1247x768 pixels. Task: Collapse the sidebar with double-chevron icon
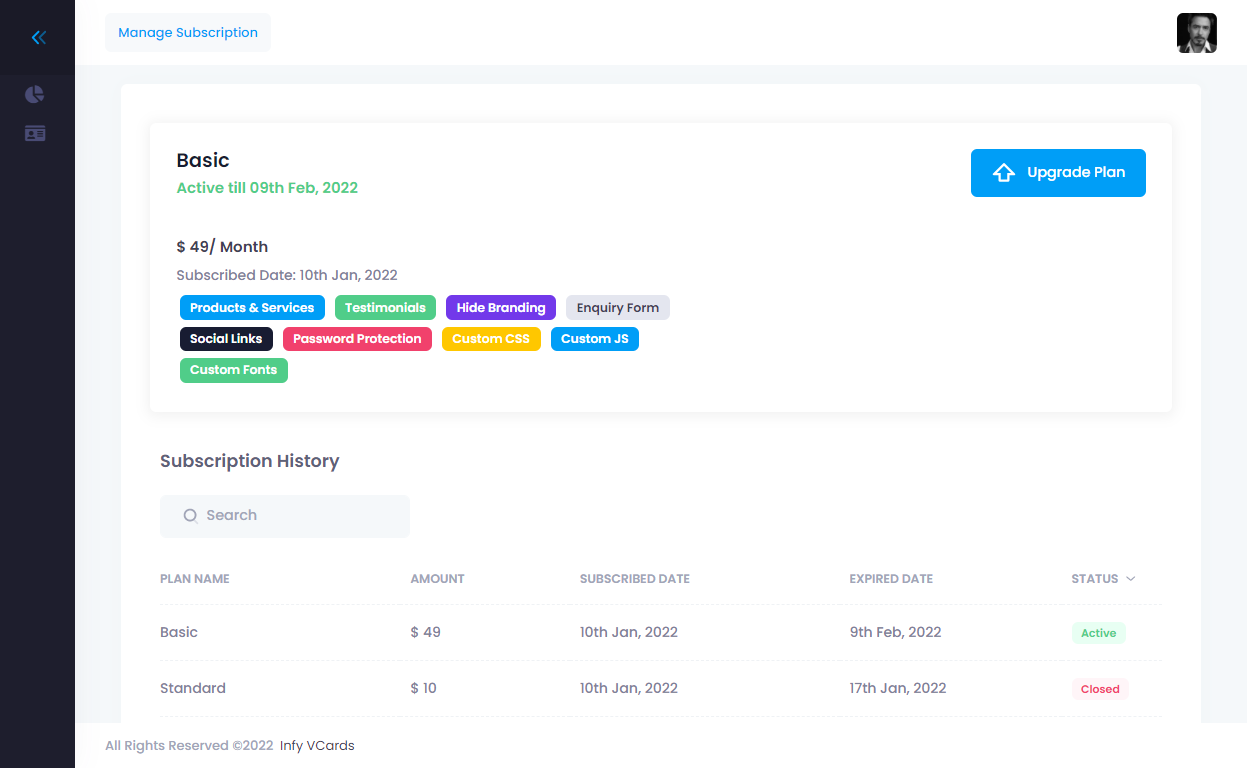[x=38, y=38]
